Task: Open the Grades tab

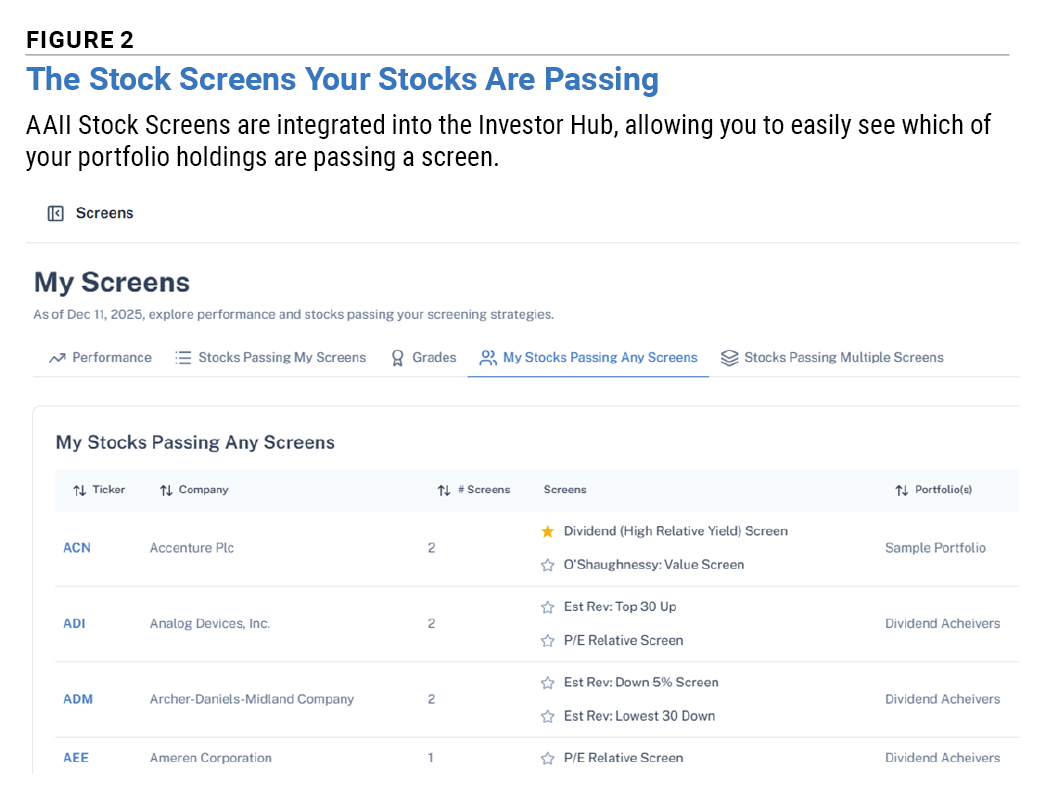Action: click(x=424, y=357)
